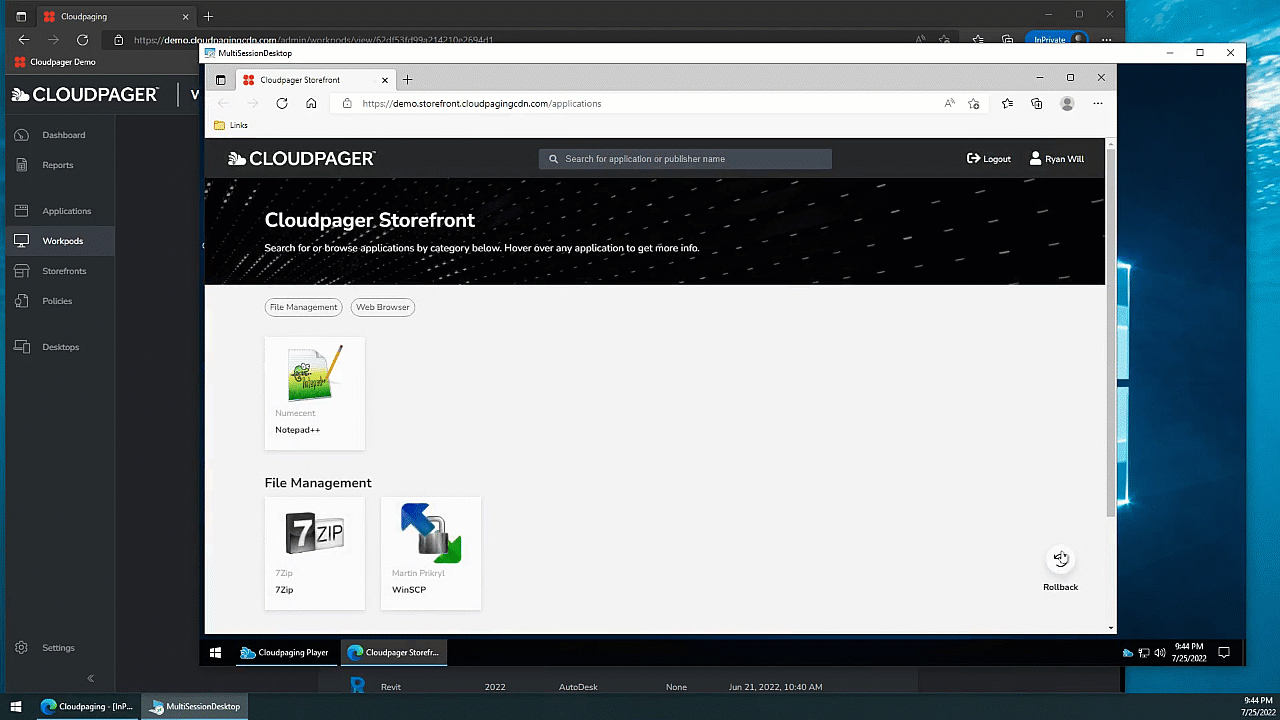Open Collections in Storefront browser
Viewport: 1280px width, 720px height.
(1037, 103)
